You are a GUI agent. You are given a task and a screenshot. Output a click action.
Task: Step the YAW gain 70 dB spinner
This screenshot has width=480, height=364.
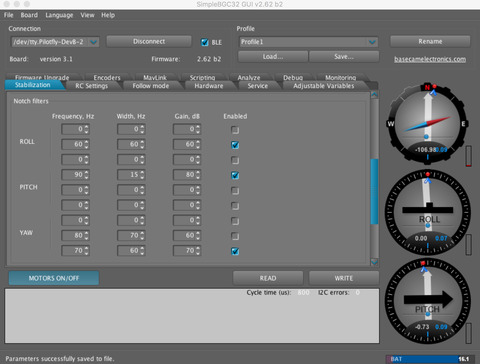click(198, 250)
